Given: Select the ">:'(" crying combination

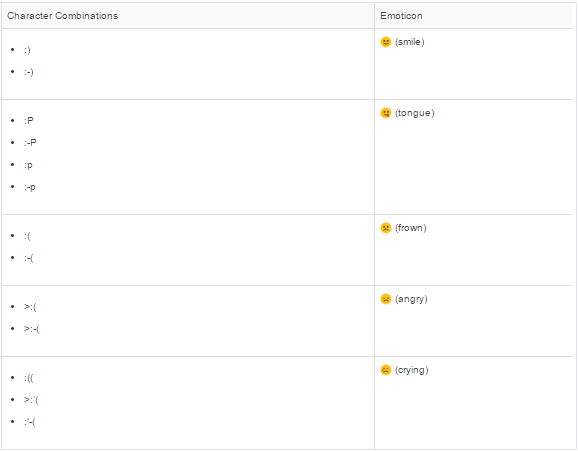Looking at the screenshot, I should click(x=31, y=400).
